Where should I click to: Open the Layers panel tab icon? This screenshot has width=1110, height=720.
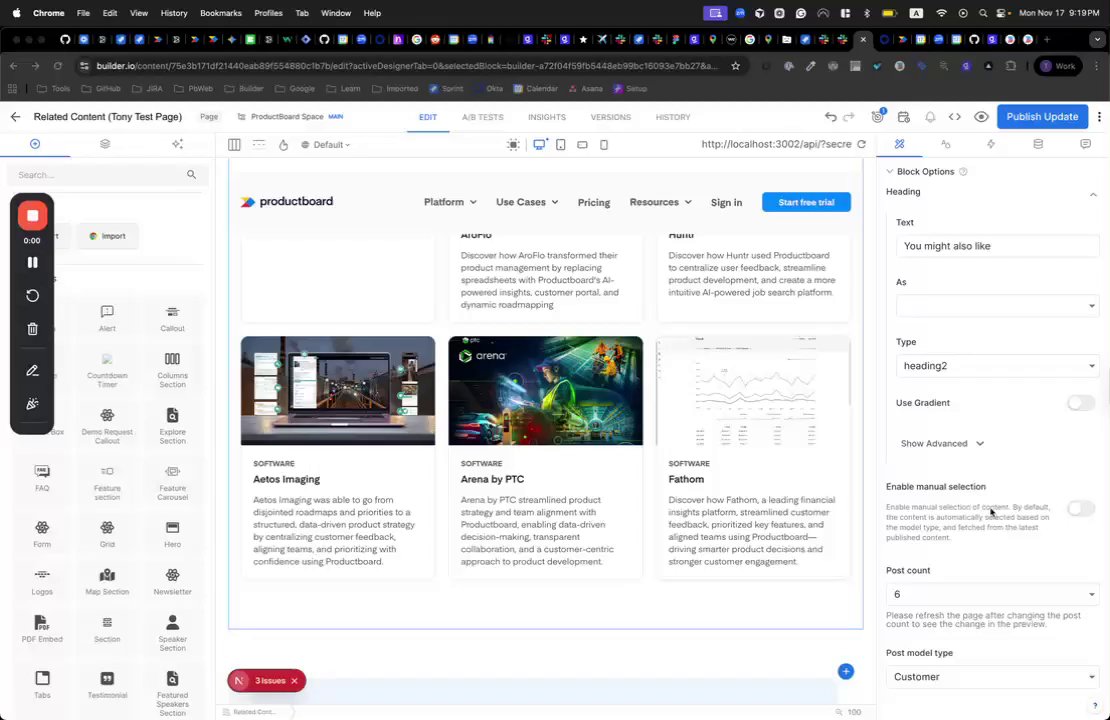(105, 144)
